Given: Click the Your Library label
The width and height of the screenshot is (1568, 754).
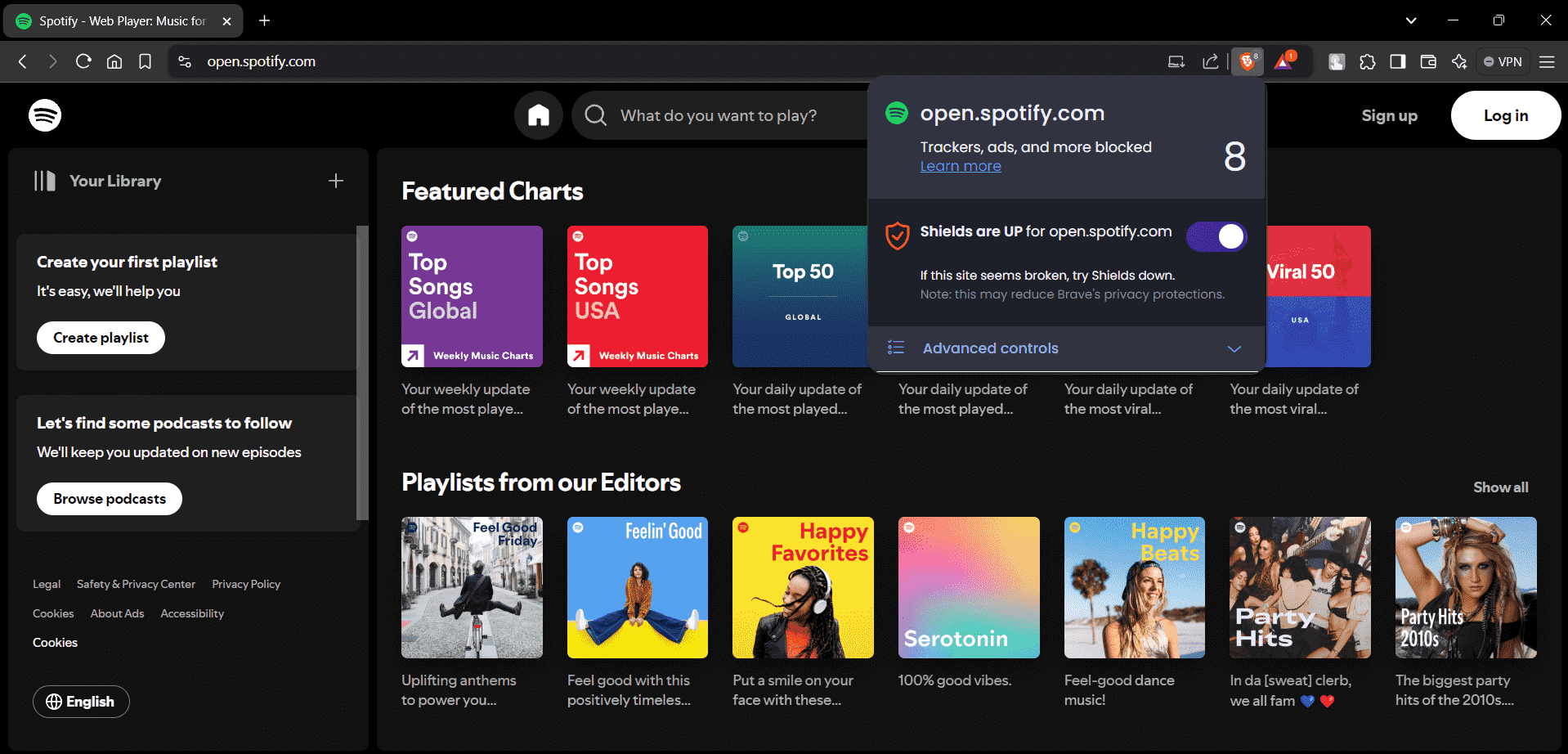Looking at the screenshot, I should (115, 181).
